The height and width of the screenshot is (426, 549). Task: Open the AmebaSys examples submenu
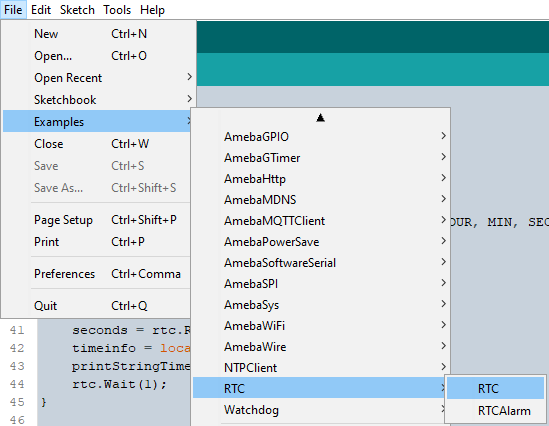320,305
